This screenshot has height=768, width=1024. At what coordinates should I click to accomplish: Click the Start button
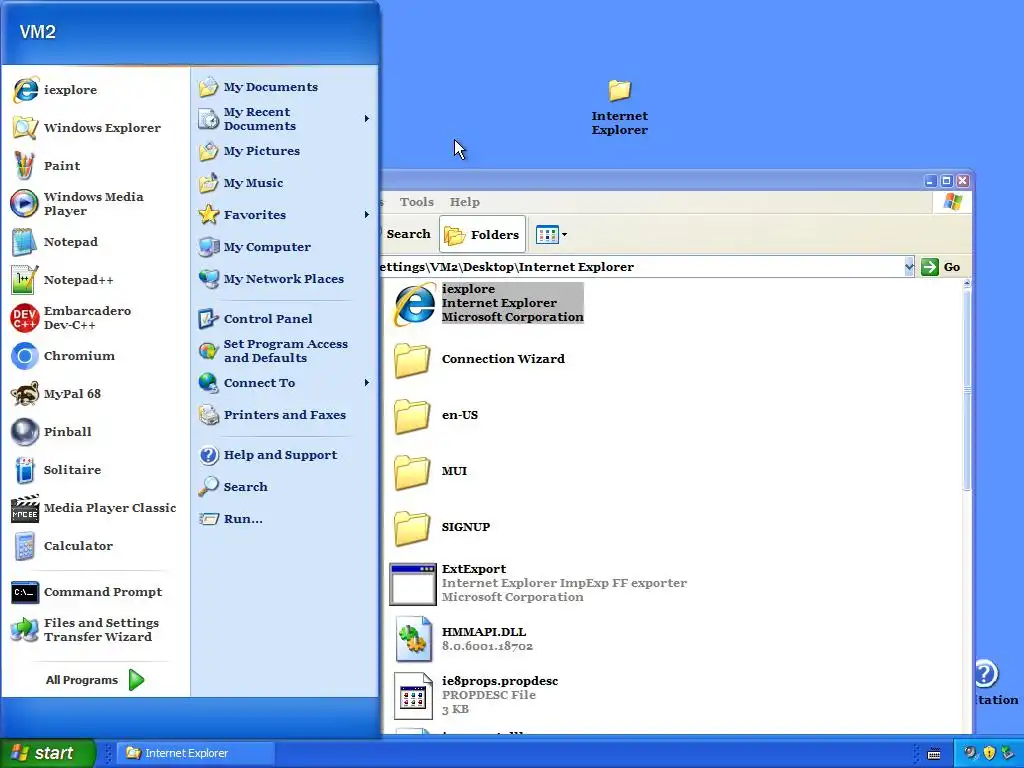pyautogui.click(x=46, y=753)
